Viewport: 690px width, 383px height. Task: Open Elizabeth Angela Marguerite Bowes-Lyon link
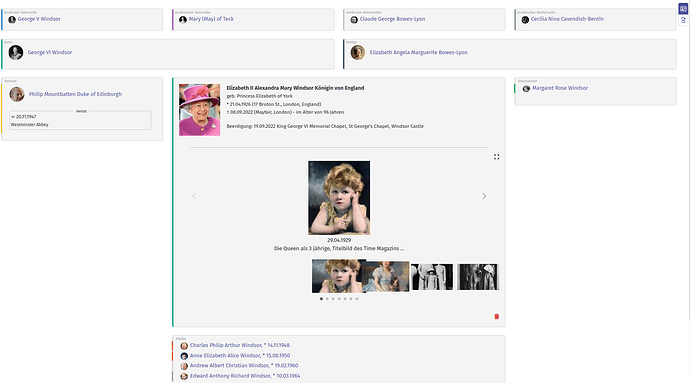[418, 52]
